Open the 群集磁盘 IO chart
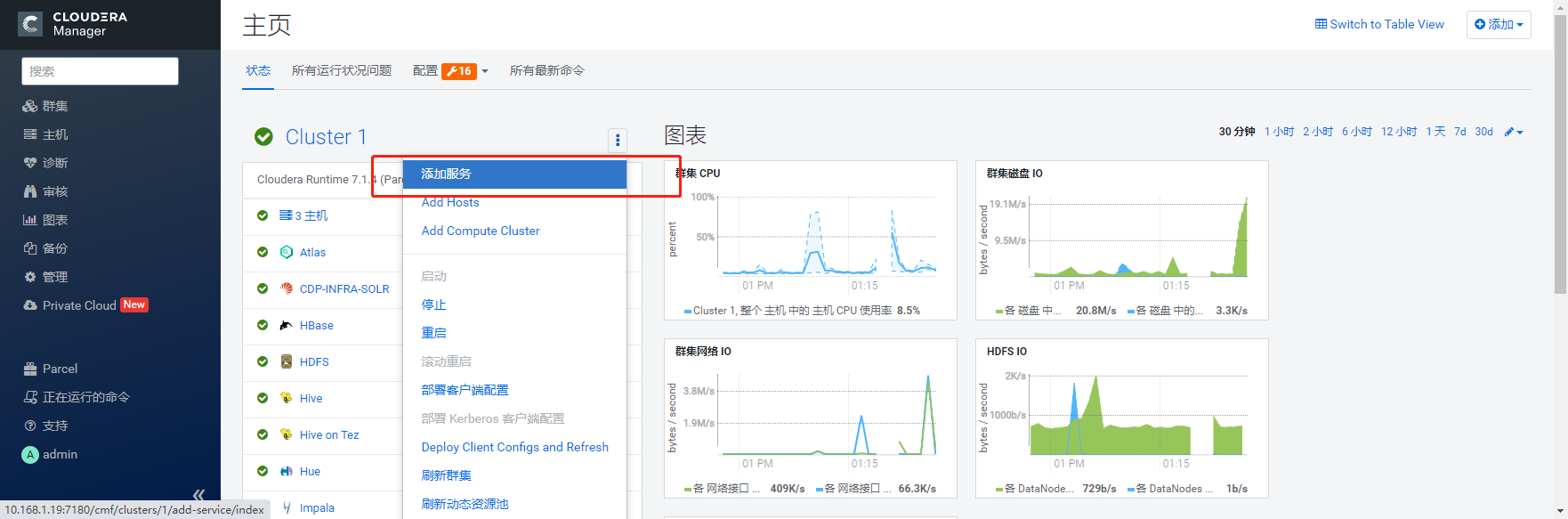The image size is (1568, 519). pyautogui.click(x=1122, y=240)
